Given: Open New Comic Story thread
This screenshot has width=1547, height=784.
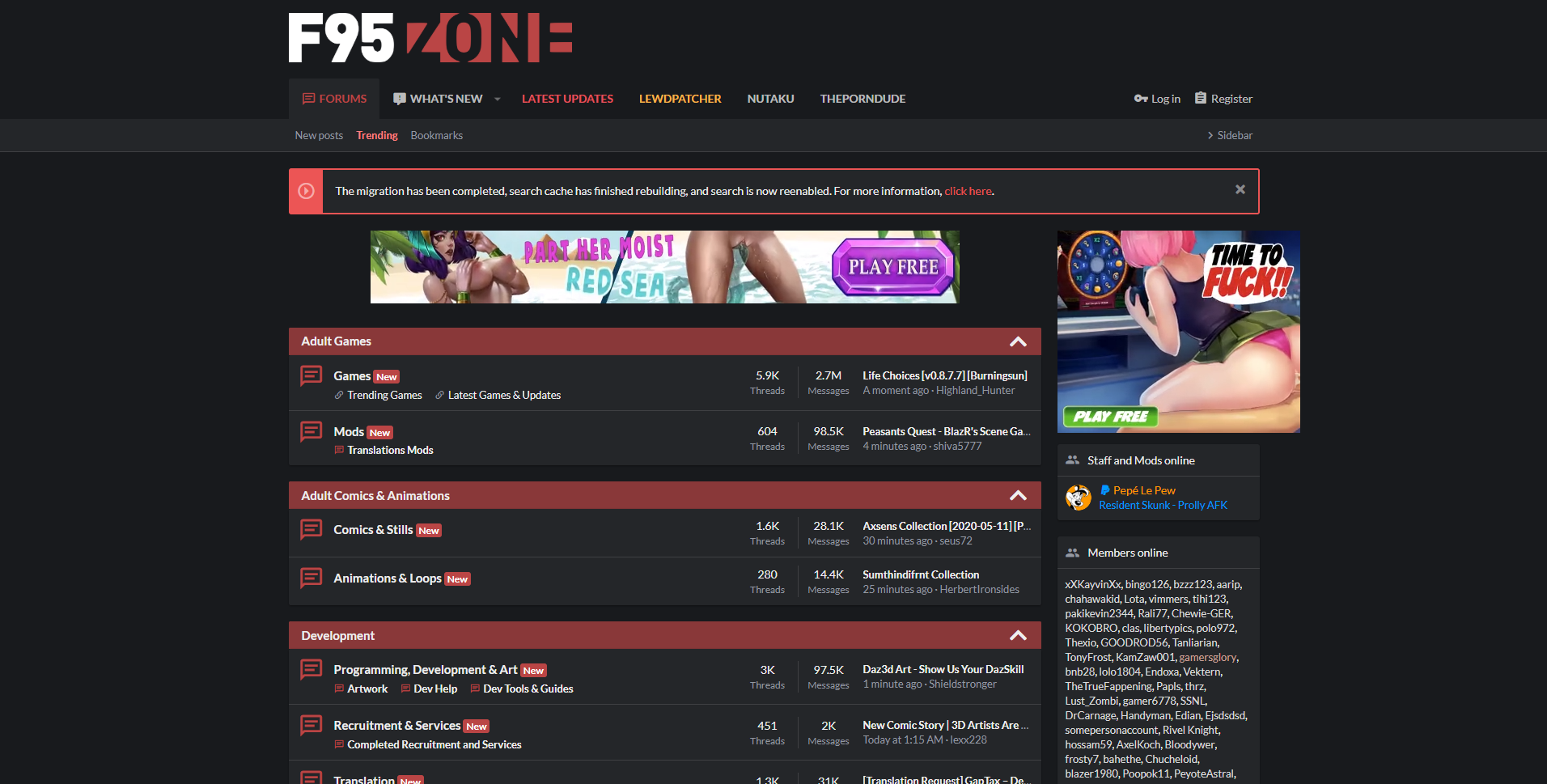Looking at the screenshot, I should [946, 725].
